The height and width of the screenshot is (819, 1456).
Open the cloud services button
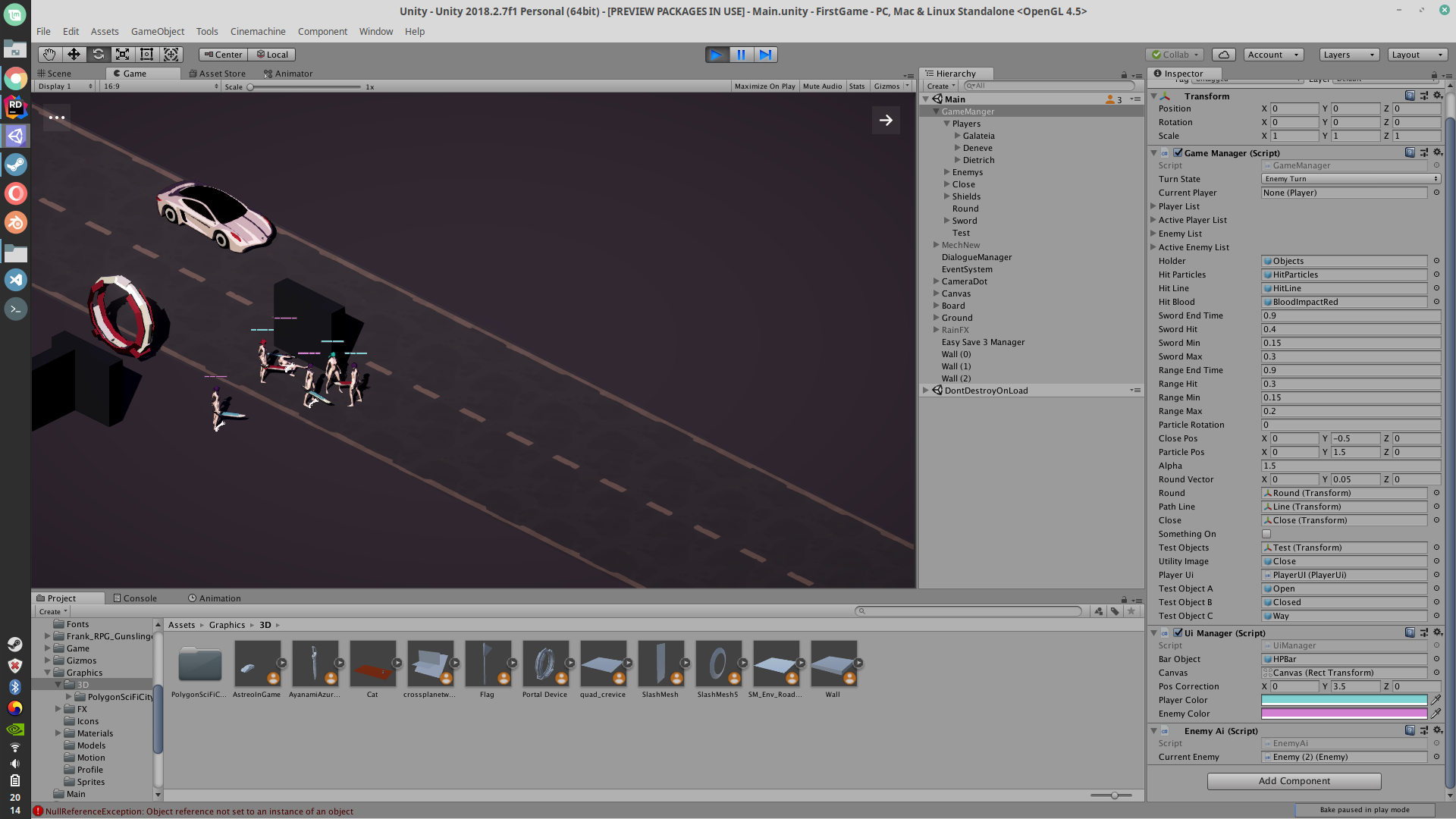tap(1223, 55)
